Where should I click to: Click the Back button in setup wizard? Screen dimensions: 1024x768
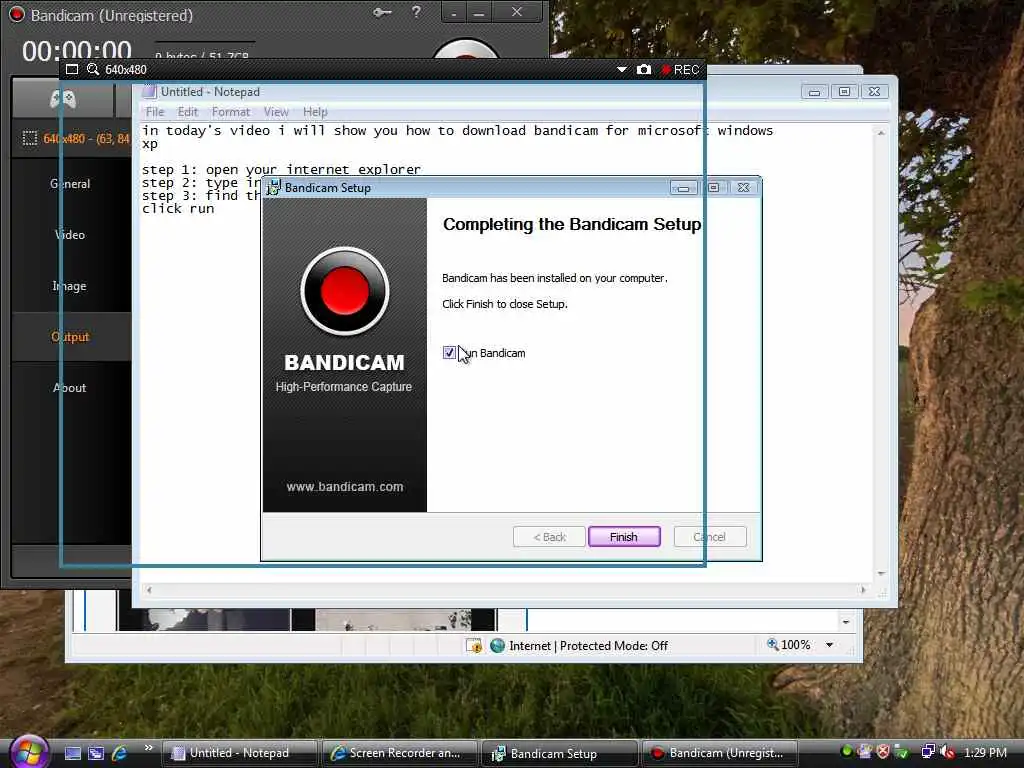[549, 537]
